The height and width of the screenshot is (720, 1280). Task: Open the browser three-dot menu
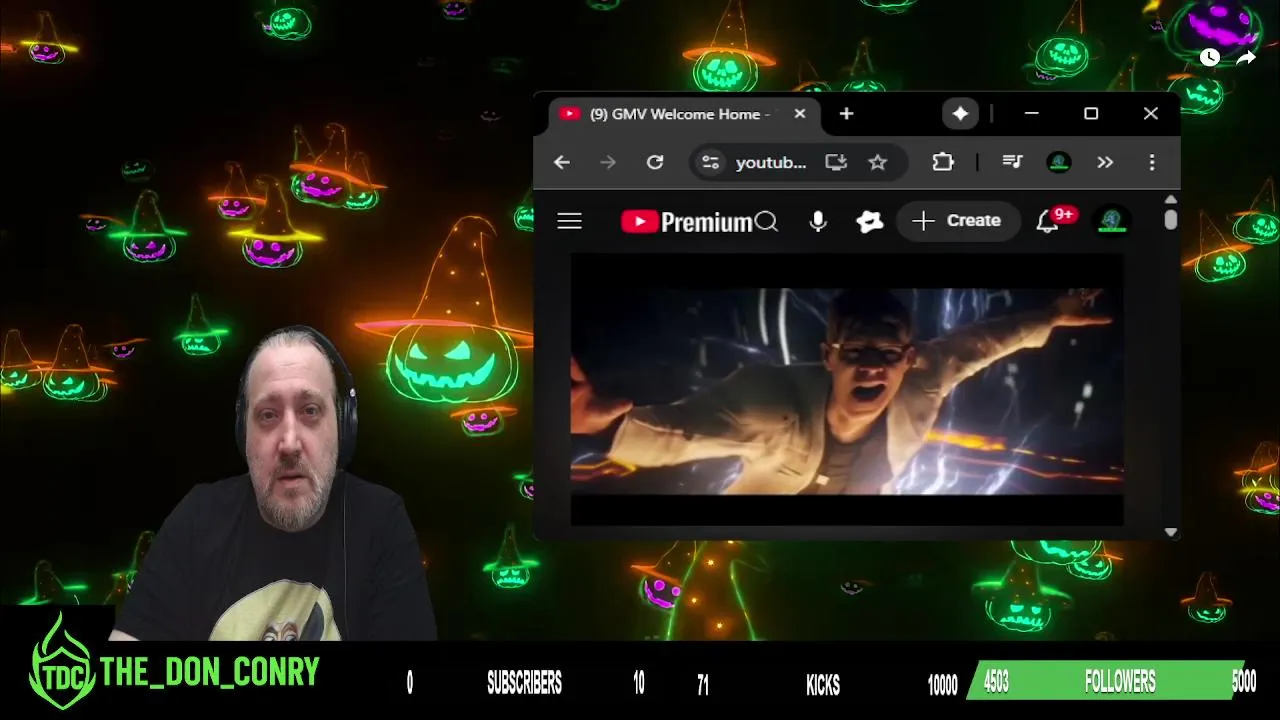(x=1152, y=162)
